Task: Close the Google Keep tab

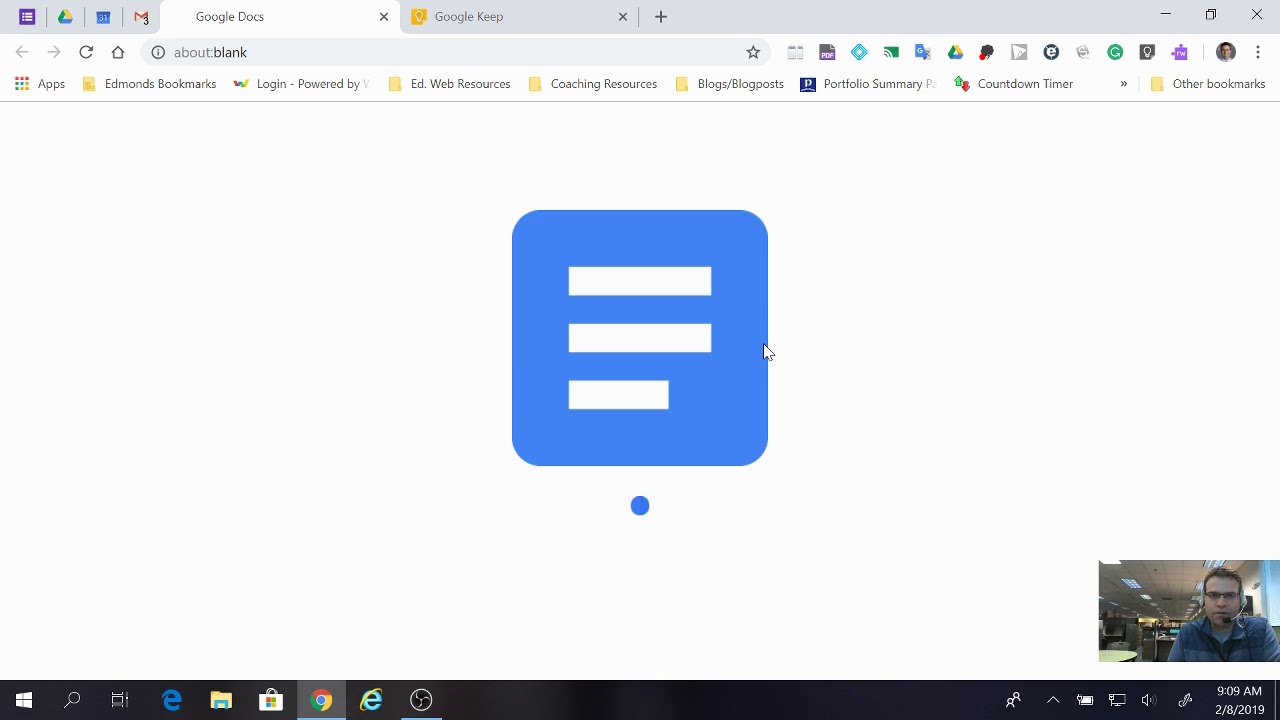Action: 623,17
